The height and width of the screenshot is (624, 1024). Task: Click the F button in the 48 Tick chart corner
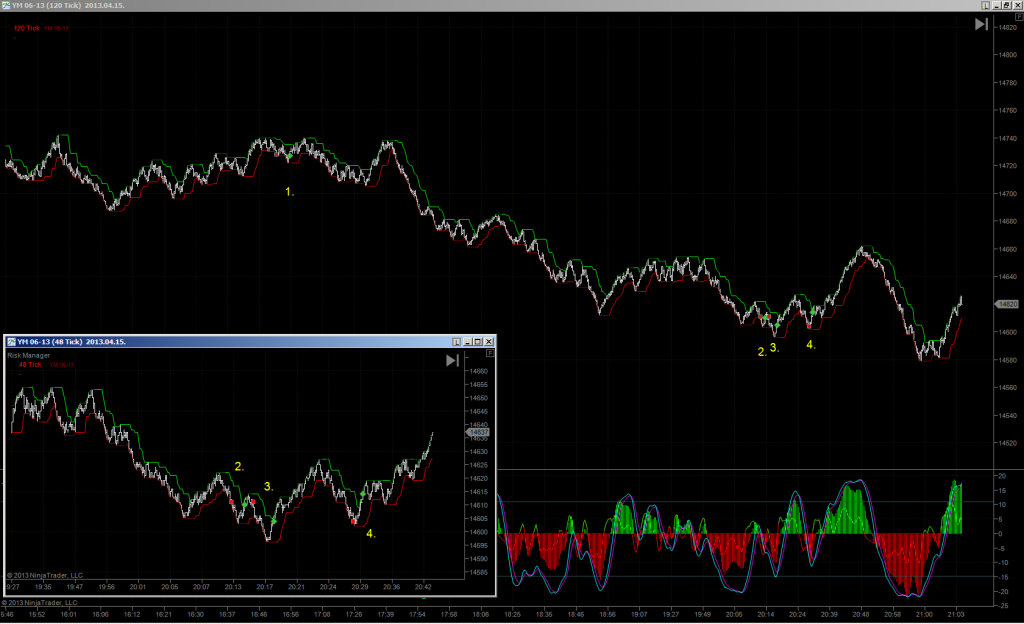pos(490,353)
